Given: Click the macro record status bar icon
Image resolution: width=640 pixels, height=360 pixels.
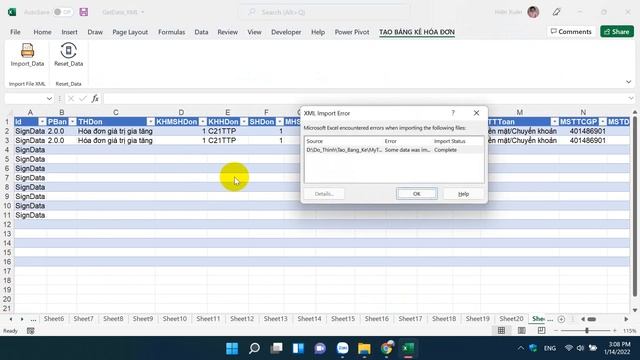Looking at the screenshot, I should click(31, 331).
